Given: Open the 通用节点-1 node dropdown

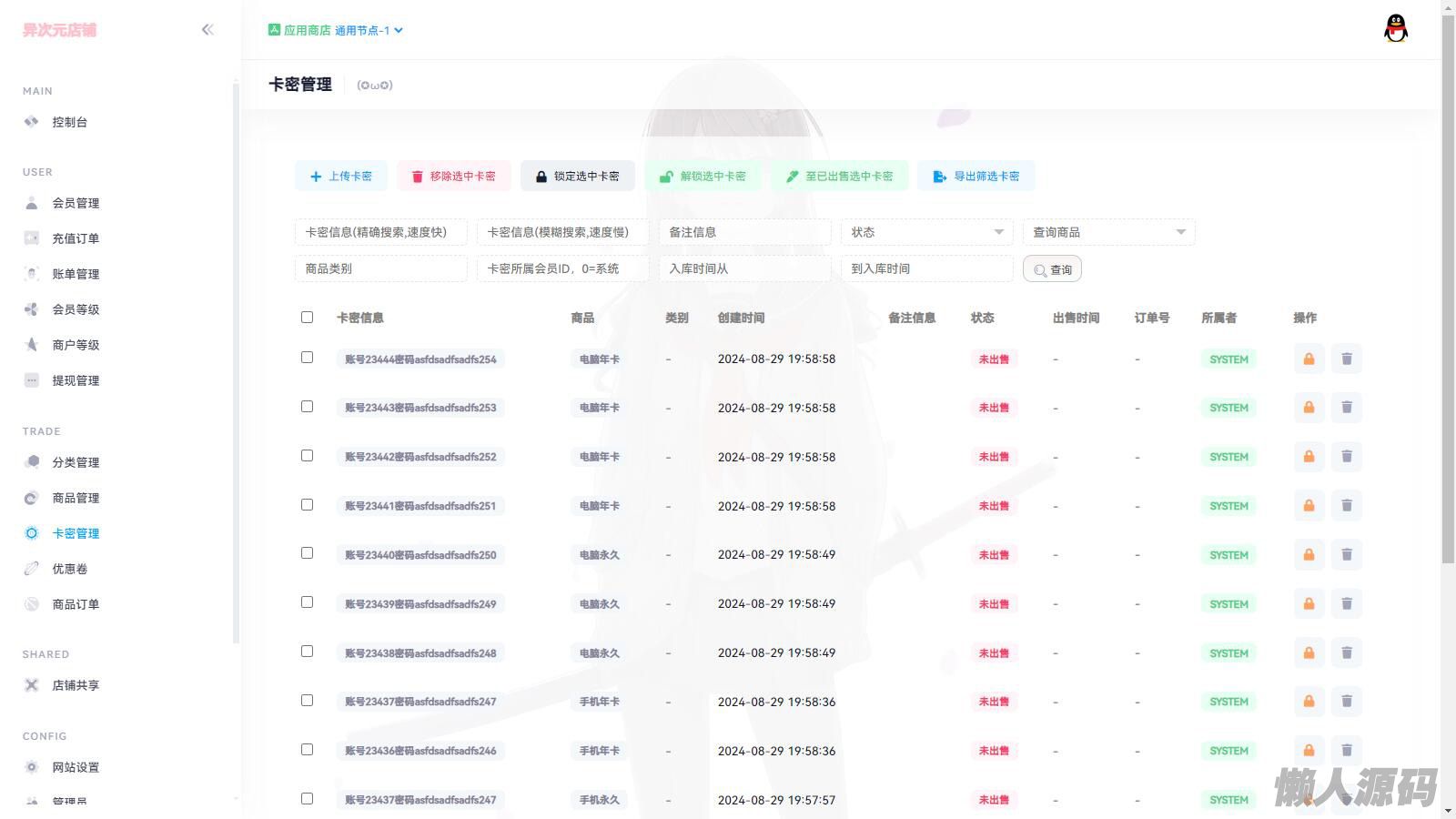Looking at the screenshot, I should pyautogui.click(x=369, y=30).
